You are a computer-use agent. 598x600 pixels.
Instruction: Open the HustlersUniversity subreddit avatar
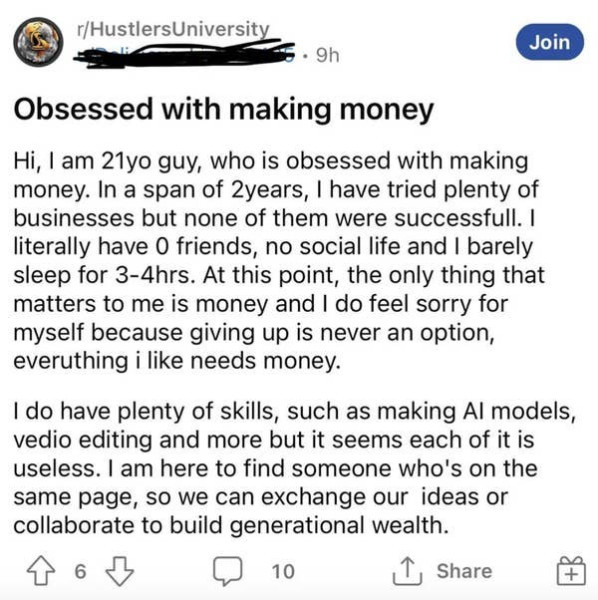(x=38, y=42)
